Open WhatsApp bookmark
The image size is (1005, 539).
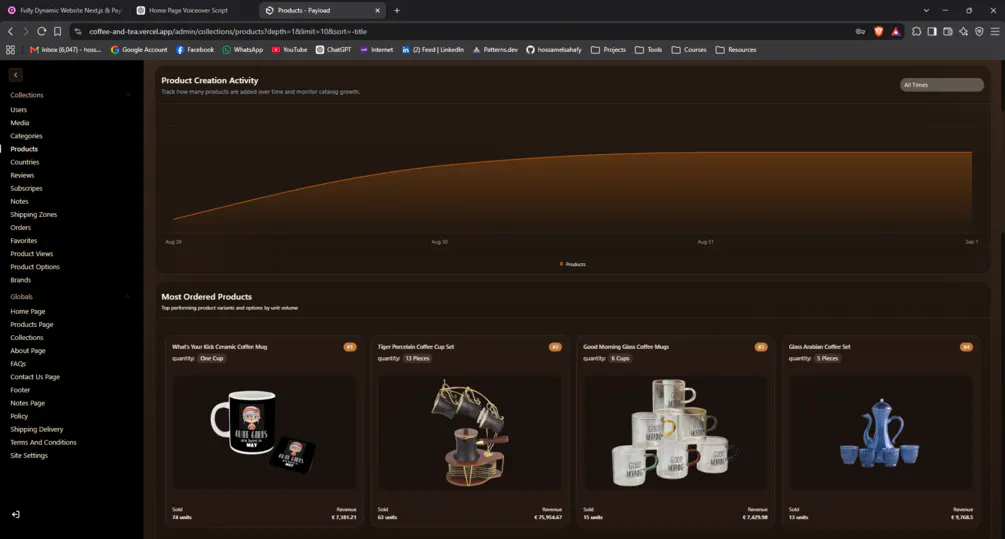point(243,49)
